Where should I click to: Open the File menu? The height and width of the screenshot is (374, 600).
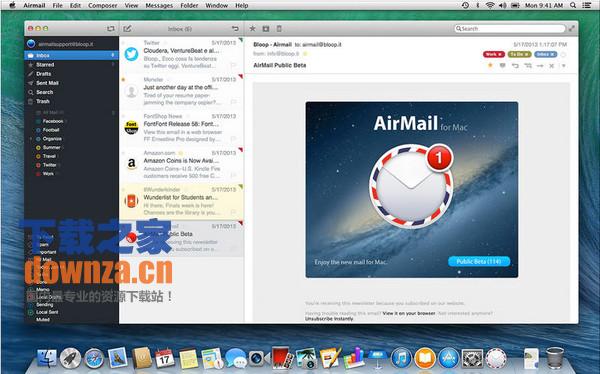click(x=57, y=5)
